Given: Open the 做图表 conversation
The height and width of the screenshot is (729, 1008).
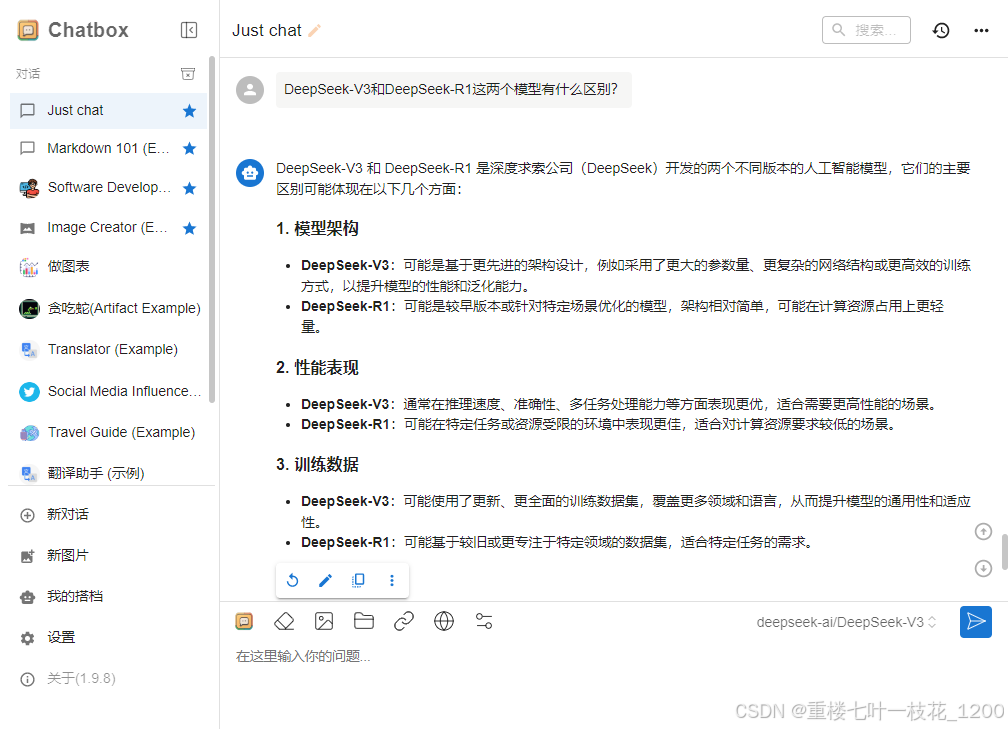Looking at the screenshot, I should (108, 267).
